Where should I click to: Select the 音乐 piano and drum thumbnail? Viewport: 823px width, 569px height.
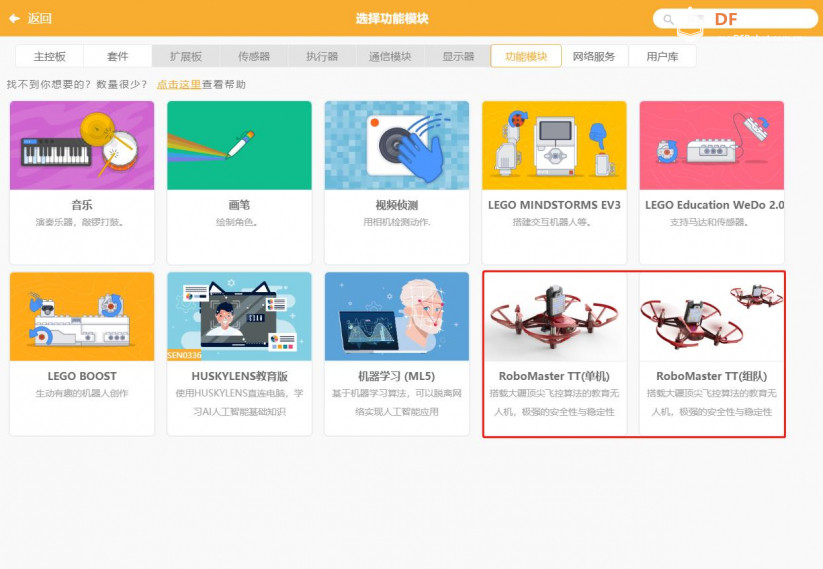[82, 145]
